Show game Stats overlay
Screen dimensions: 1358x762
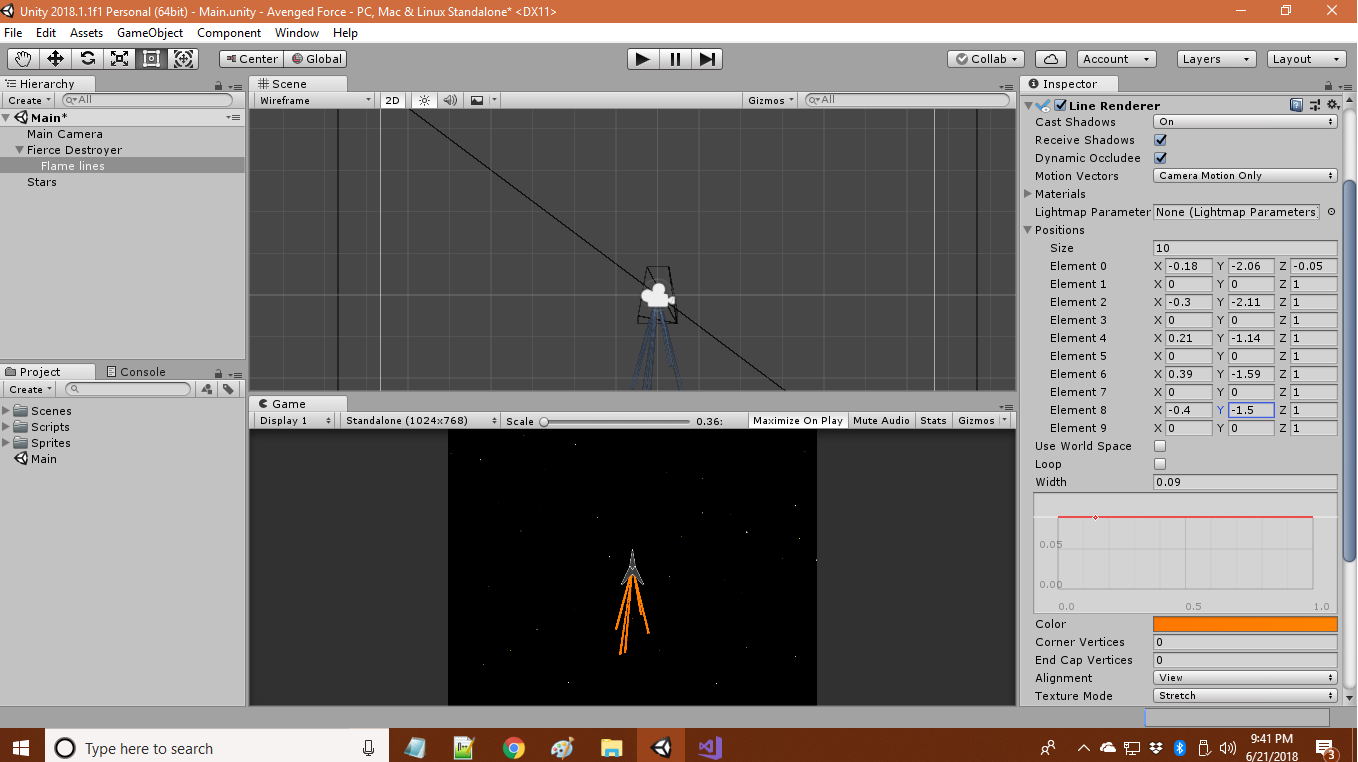coord(932,420)
